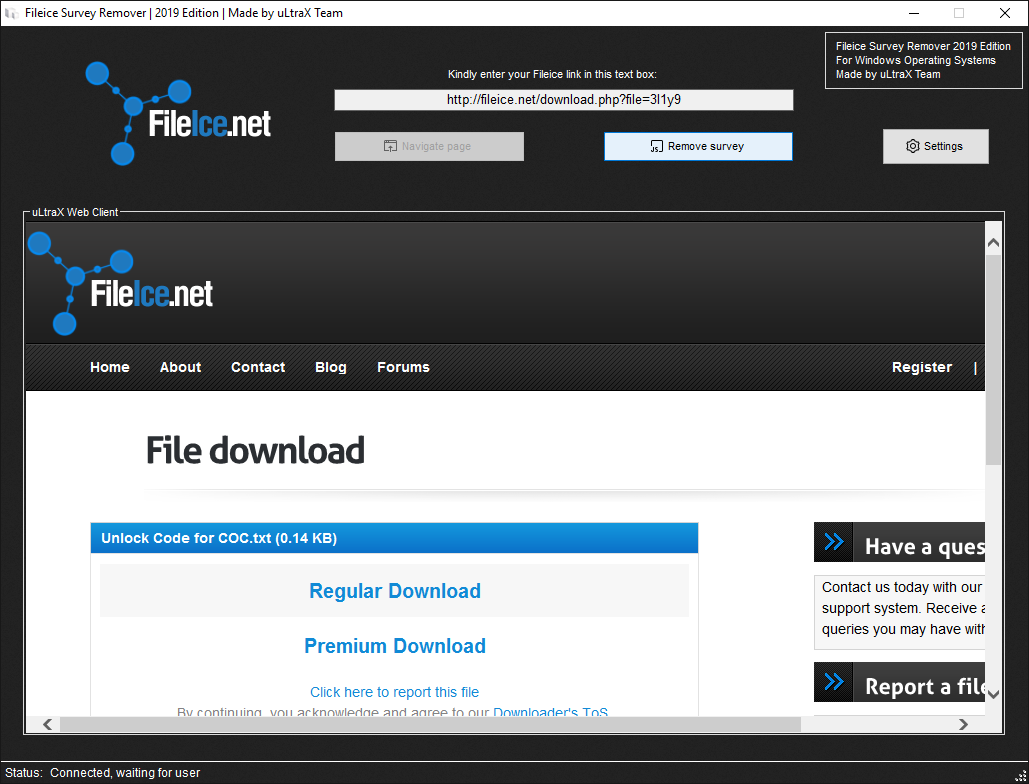Image resolution: width=1029 pixels, height=784 pixels.
Task: Open the report this file link
Action: (x=394, y=692)
